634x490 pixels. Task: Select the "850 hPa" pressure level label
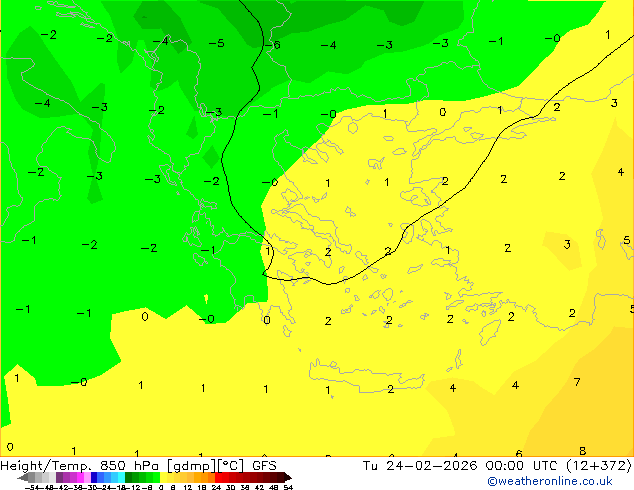click(129, 466)
